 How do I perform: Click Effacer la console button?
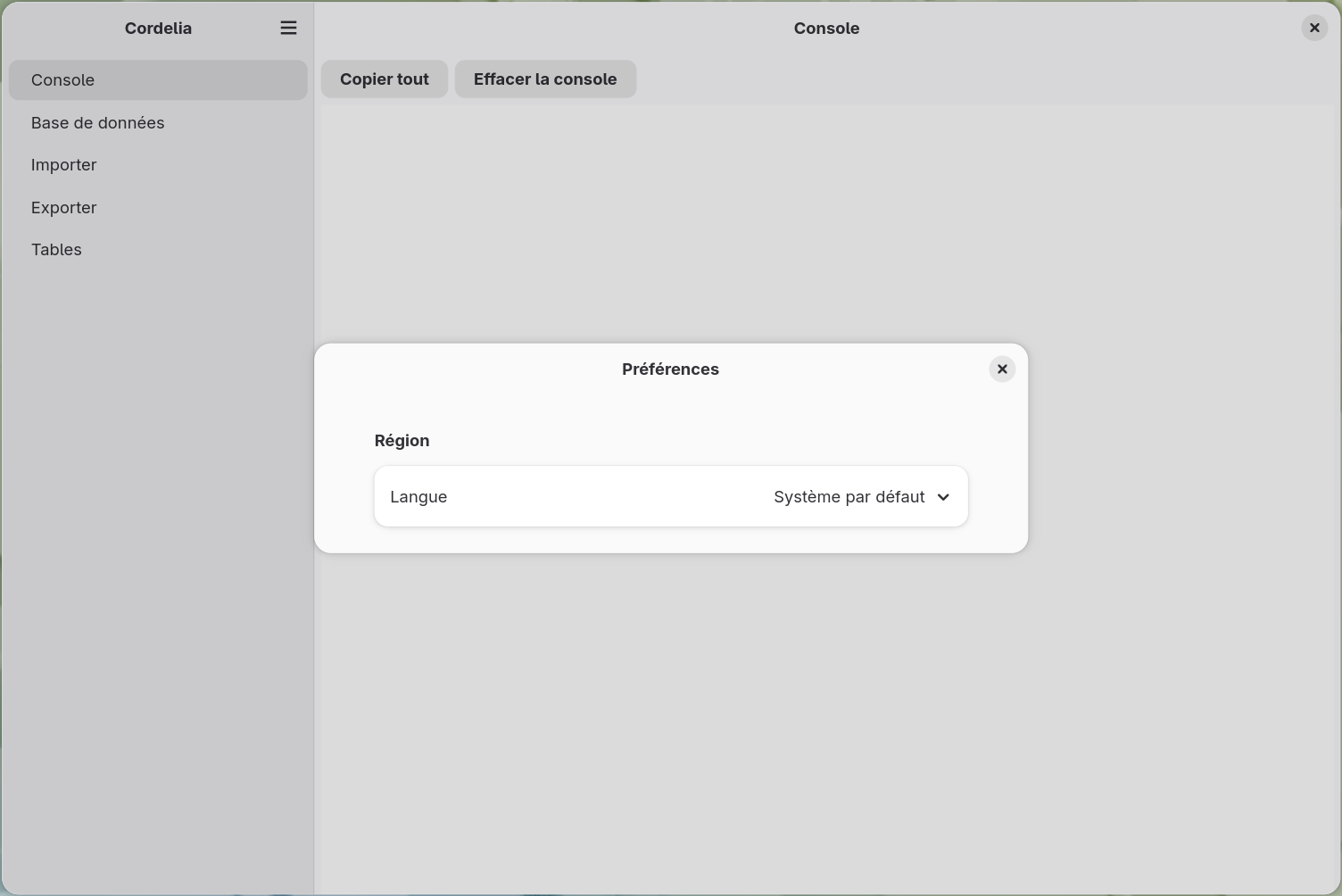545,79
